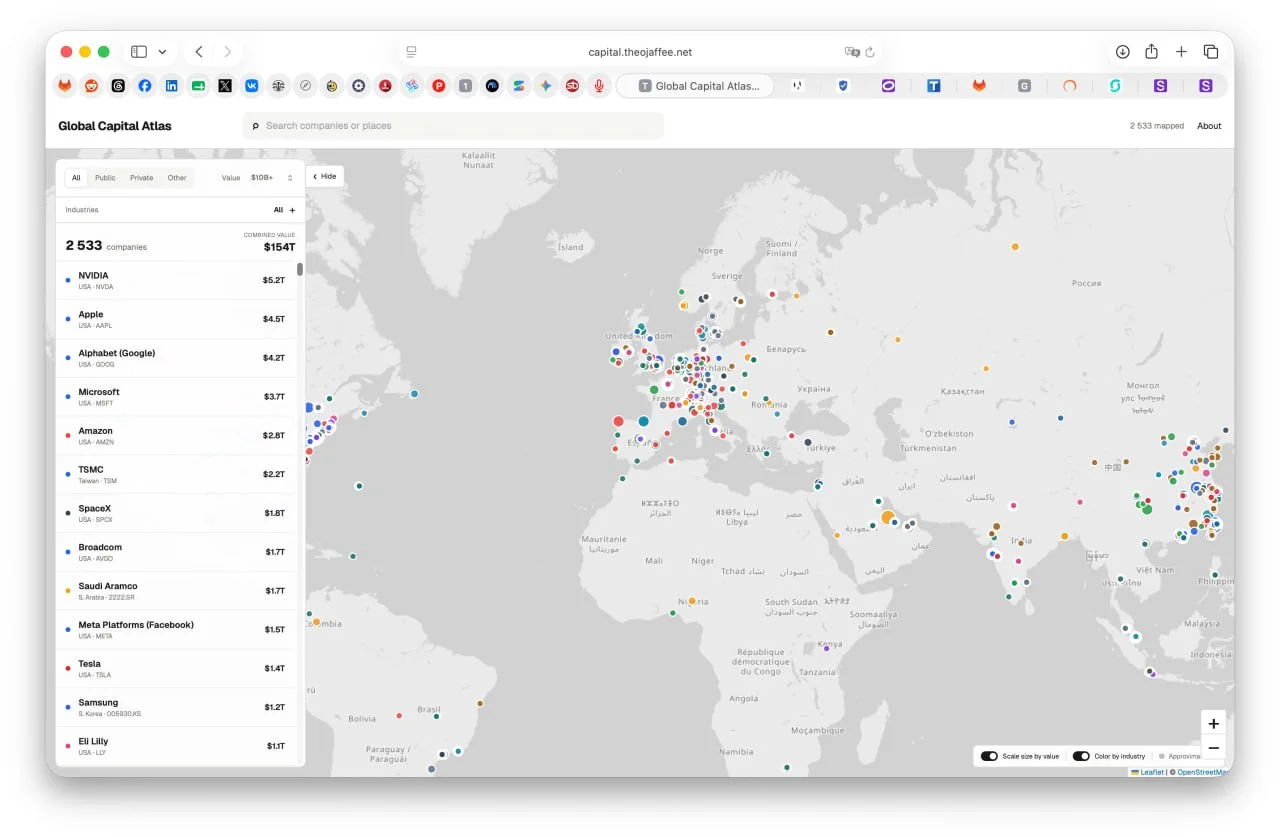Open the LinkedIn bookmark icon
1280x837 pixels.
point(172,86)
